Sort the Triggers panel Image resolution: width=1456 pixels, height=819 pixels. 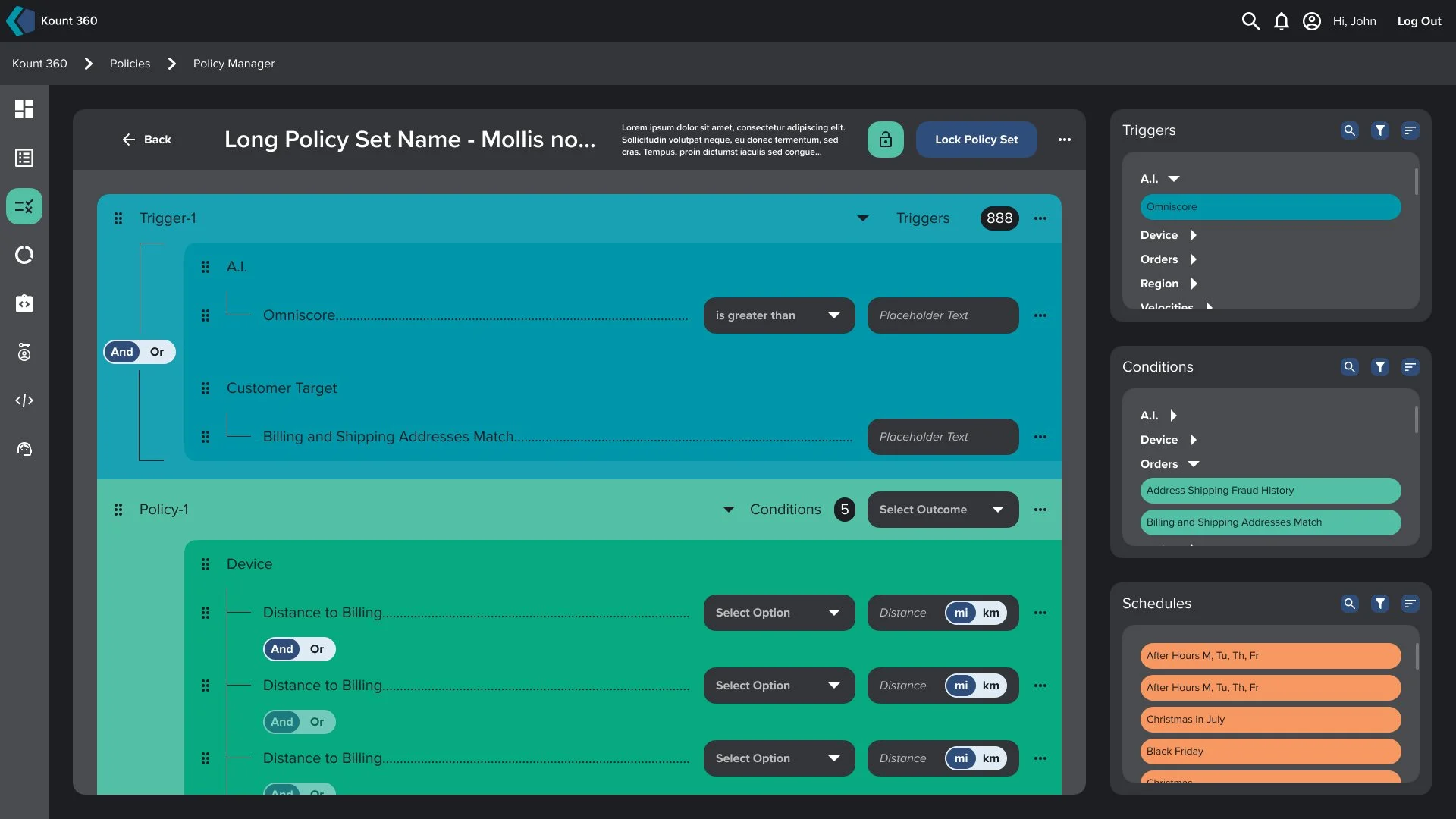[x=1410, y=130]
